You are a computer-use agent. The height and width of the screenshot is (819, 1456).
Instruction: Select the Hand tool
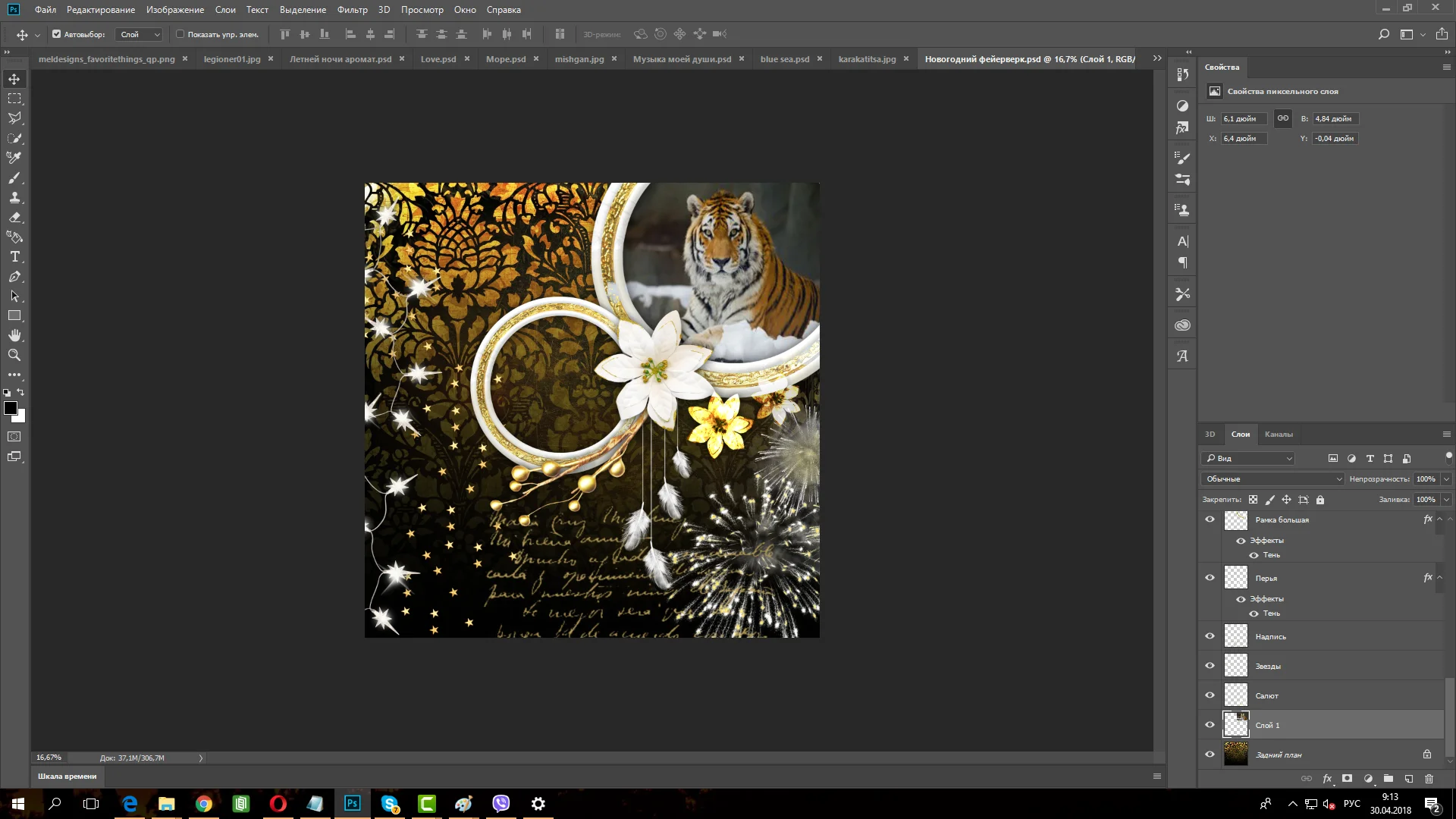click(x=14, y=335)
